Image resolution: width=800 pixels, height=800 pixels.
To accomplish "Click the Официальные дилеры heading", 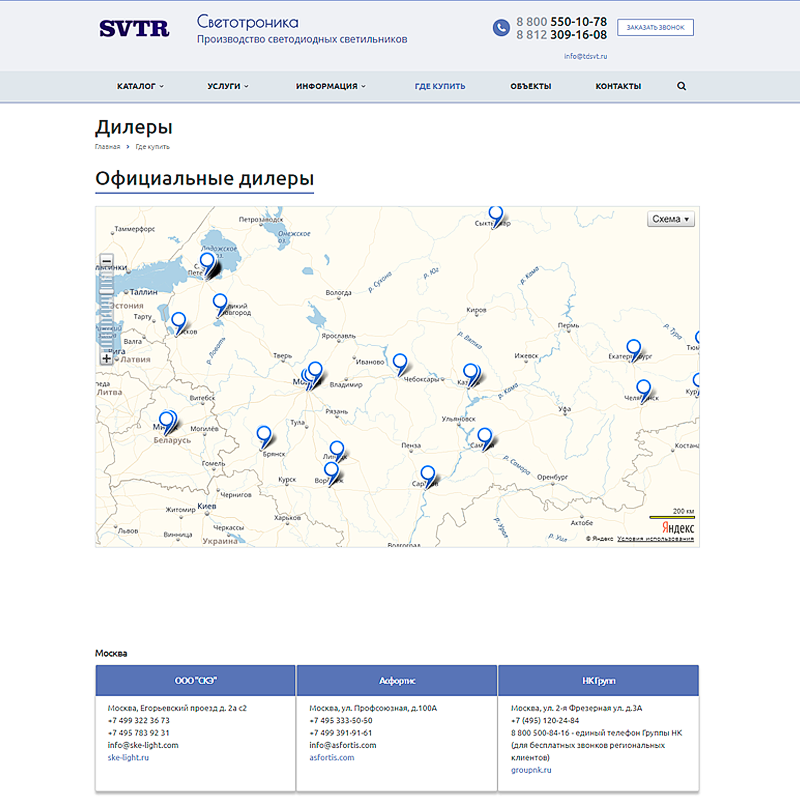I will [x=205, y=179].
